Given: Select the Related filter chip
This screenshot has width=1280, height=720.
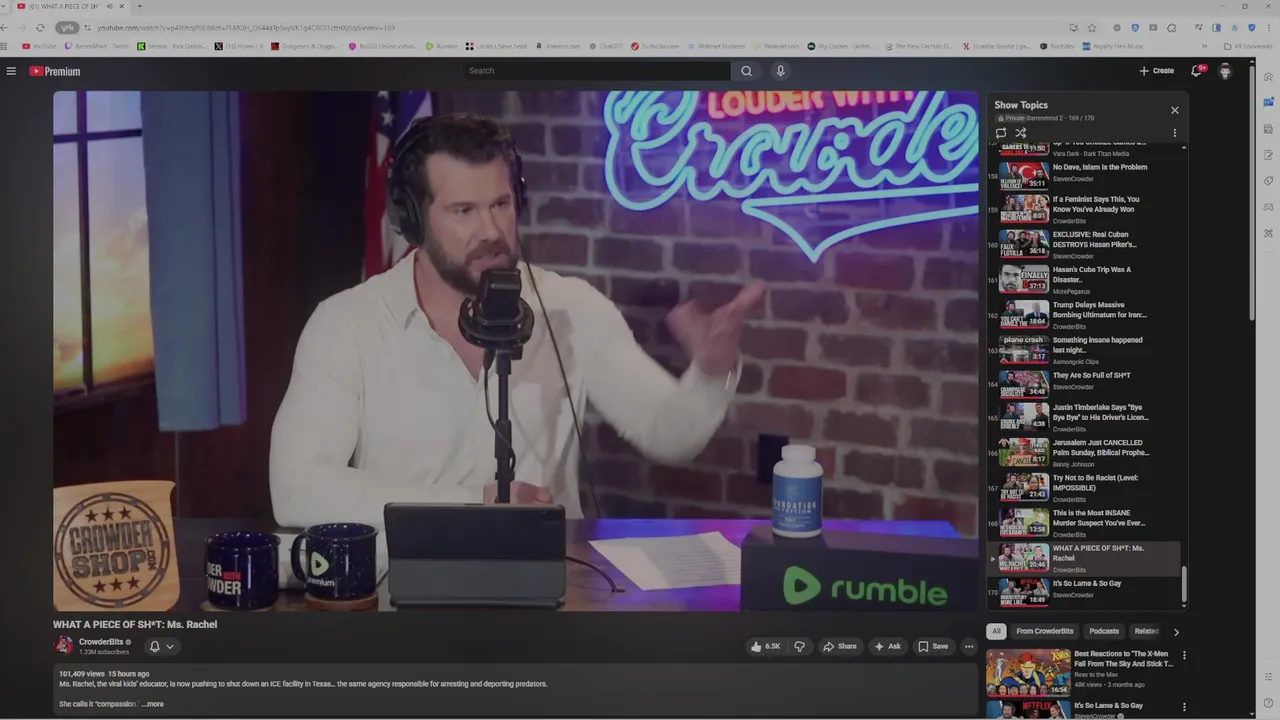Looking at the screenshot, I should coord(1146,631).
